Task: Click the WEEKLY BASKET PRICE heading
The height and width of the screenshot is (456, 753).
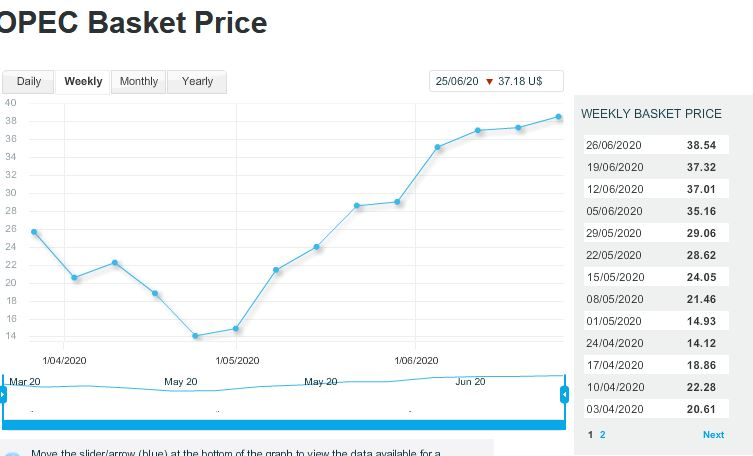Action: 651,114
